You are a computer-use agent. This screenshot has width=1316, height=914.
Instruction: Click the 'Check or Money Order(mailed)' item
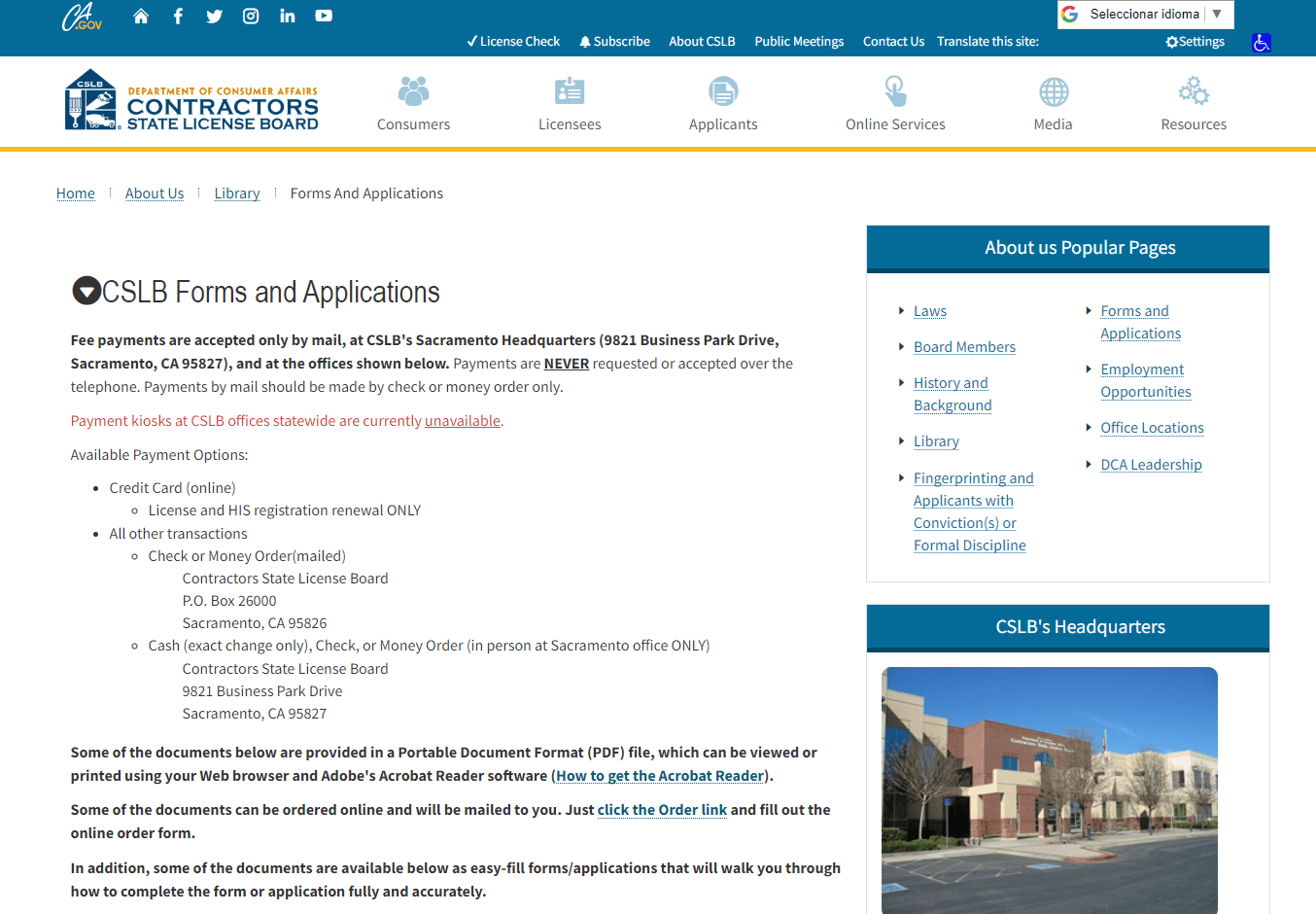tap(247, 556)
